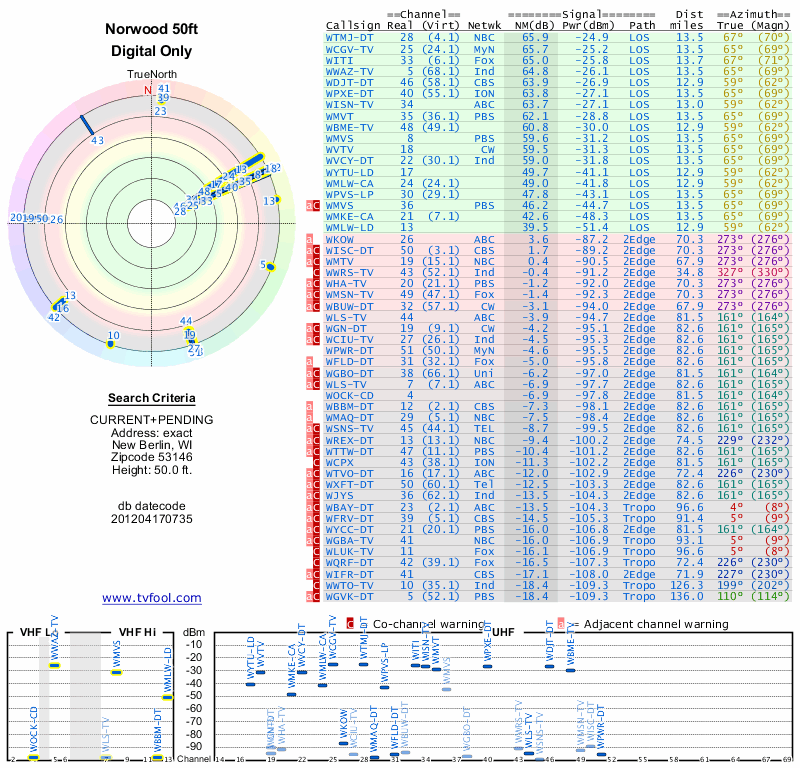800x768 pixels.
Task: Click the WMVS marker in VHF Hi chart
Action: click(117, 672)
